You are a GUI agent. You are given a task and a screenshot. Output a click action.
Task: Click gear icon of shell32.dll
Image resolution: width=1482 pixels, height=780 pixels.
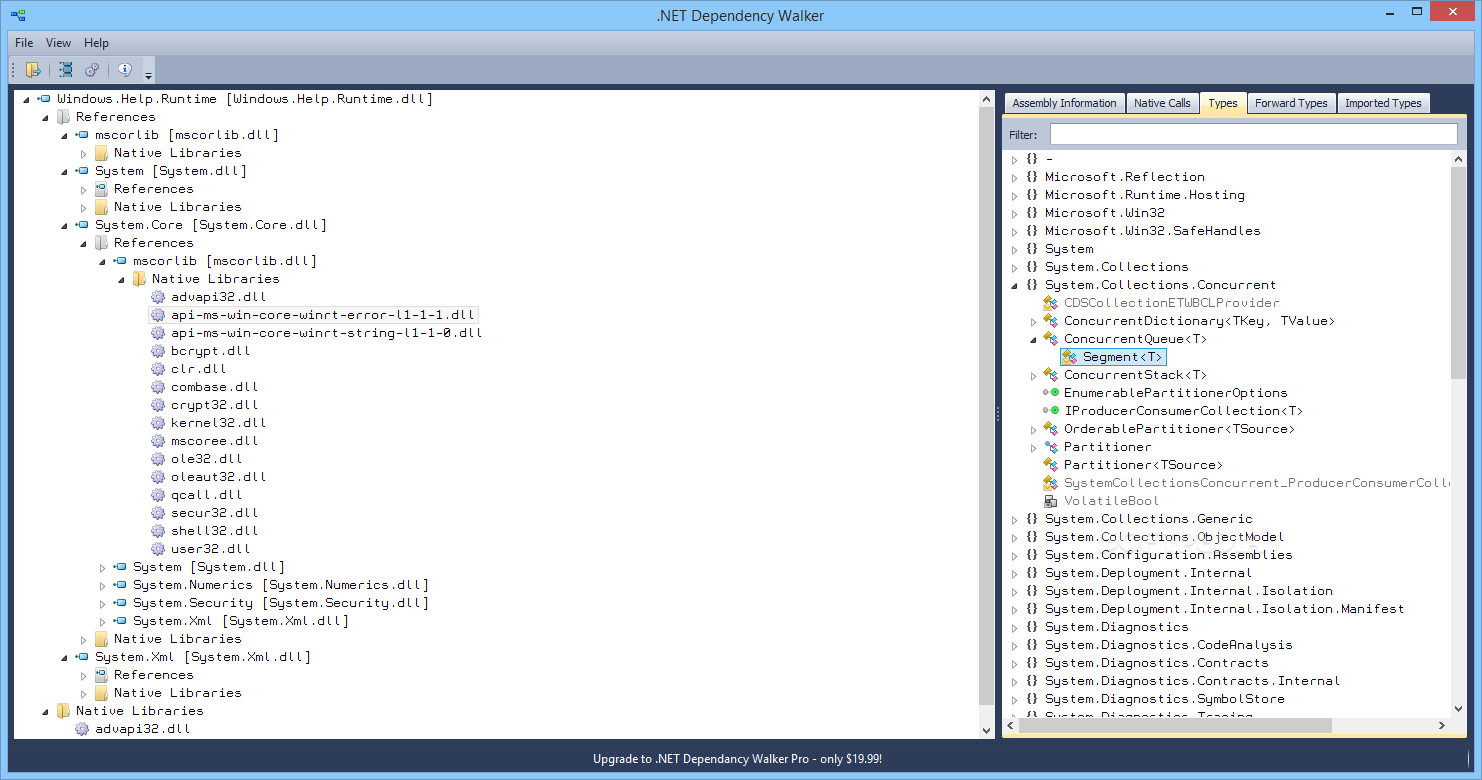[158, 531]
